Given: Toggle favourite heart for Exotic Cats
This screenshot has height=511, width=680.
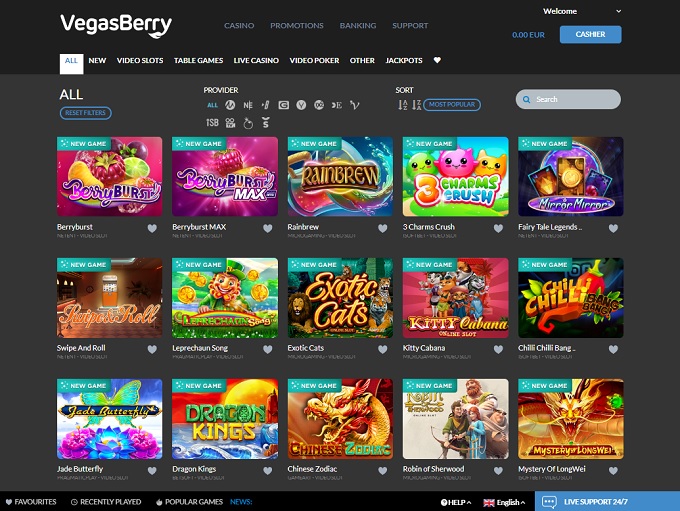Looking at the screenshot, I should [382, 349].
